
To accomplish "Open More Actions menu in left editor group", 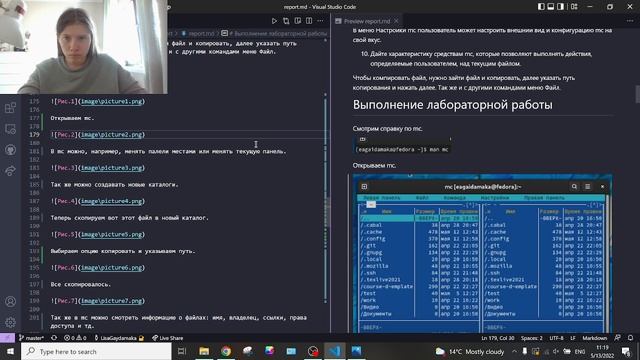I will pos(320,21).
